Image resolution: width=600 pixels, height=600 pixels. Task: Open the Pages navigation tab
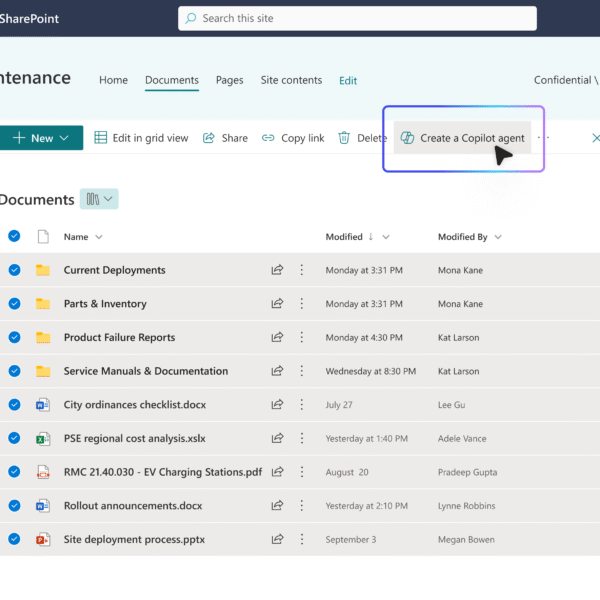click(x=230, y=80)
